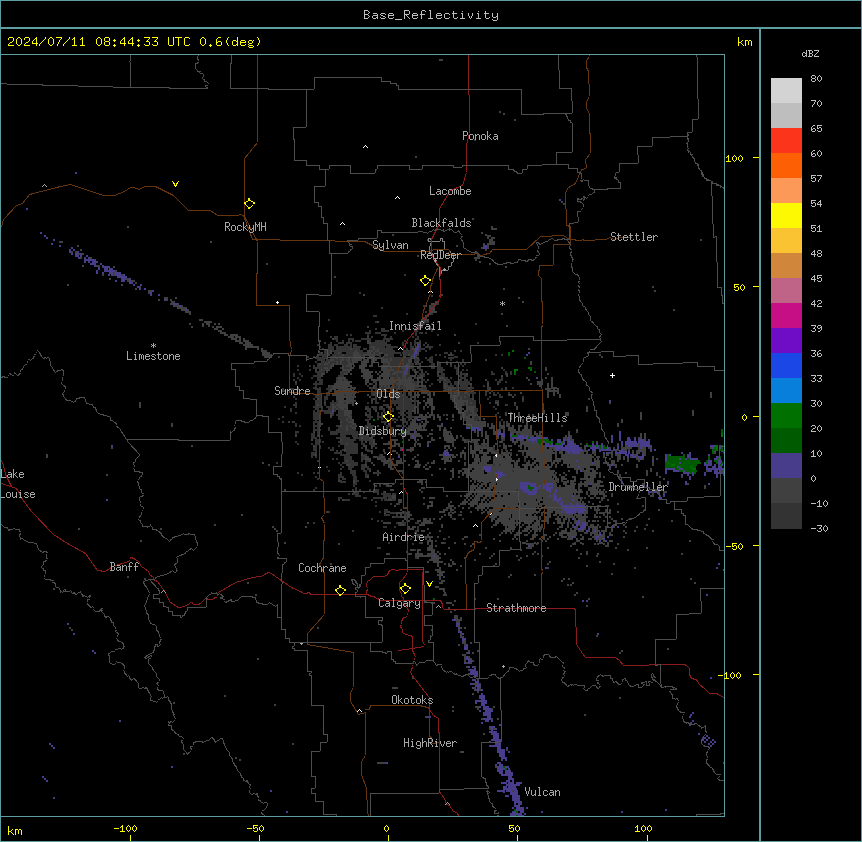This screenshot has height=842, width=862.
Task: Select the -100 tick on the horizontal axis
Action: tap(125, 828)
